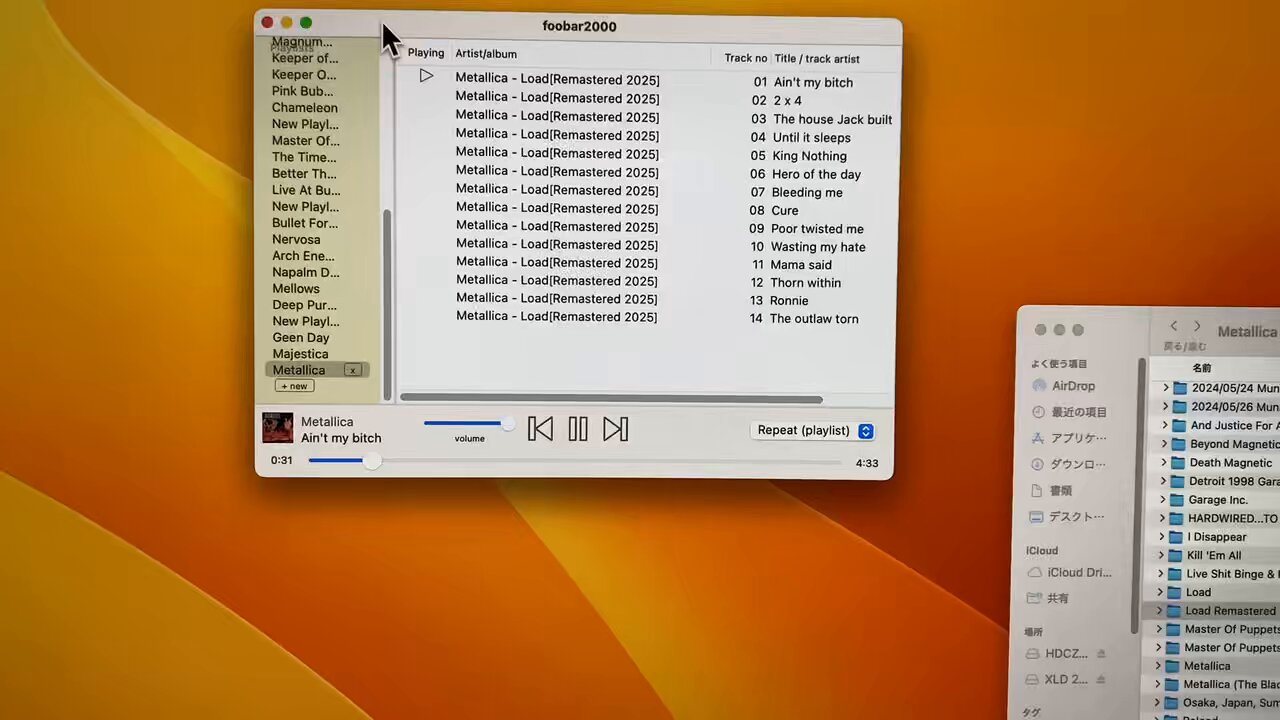Open the applications (アプリケ…) item in Finder sidebar
This screenshot has height=720, width=1280.
(1068, 438)
